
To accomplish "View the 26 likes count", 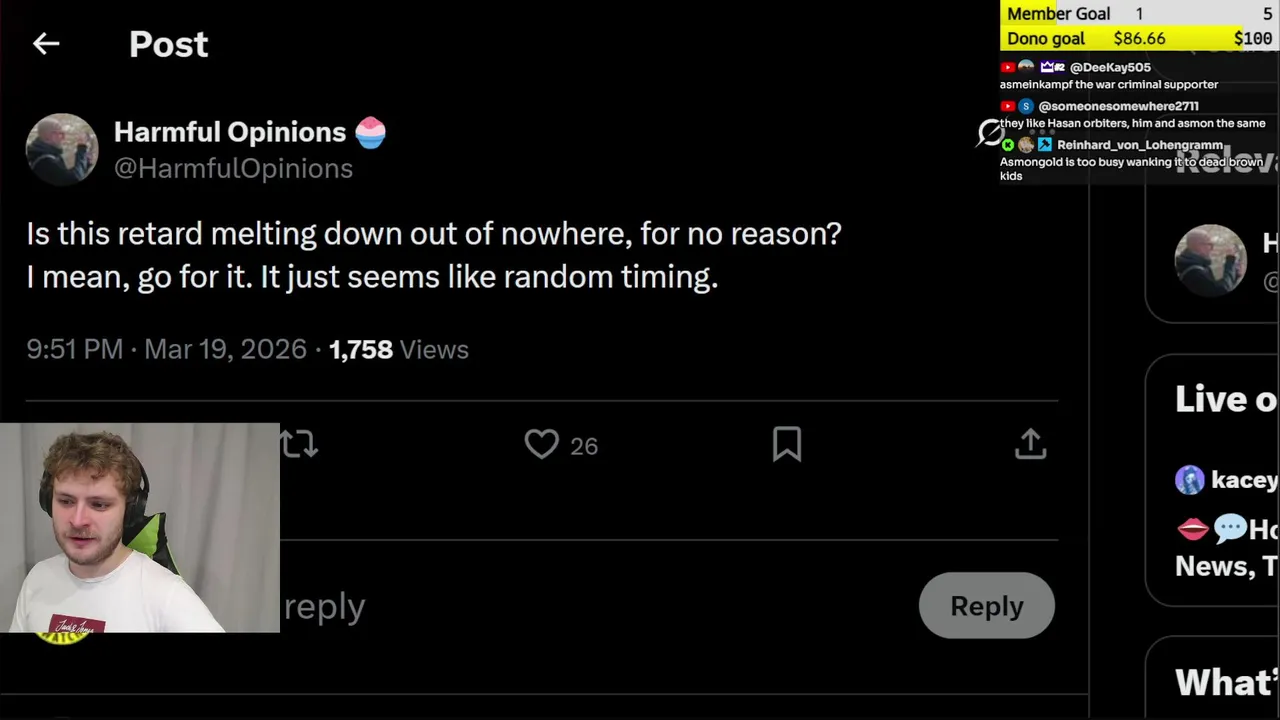I will point(584,446).
